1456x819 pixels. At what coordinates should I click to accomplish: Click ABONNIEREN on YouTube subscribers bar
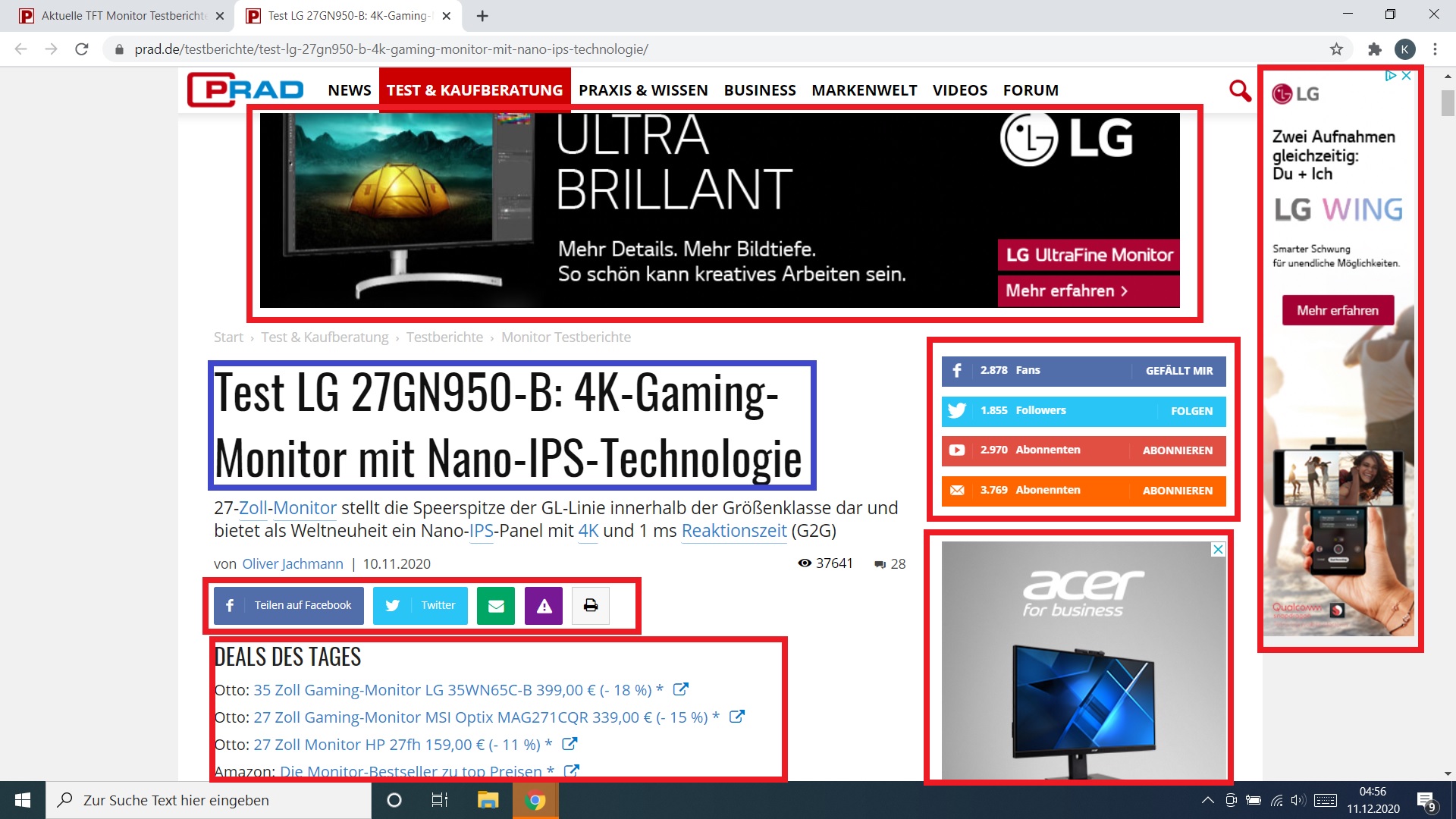click(x=1177, y=450)
